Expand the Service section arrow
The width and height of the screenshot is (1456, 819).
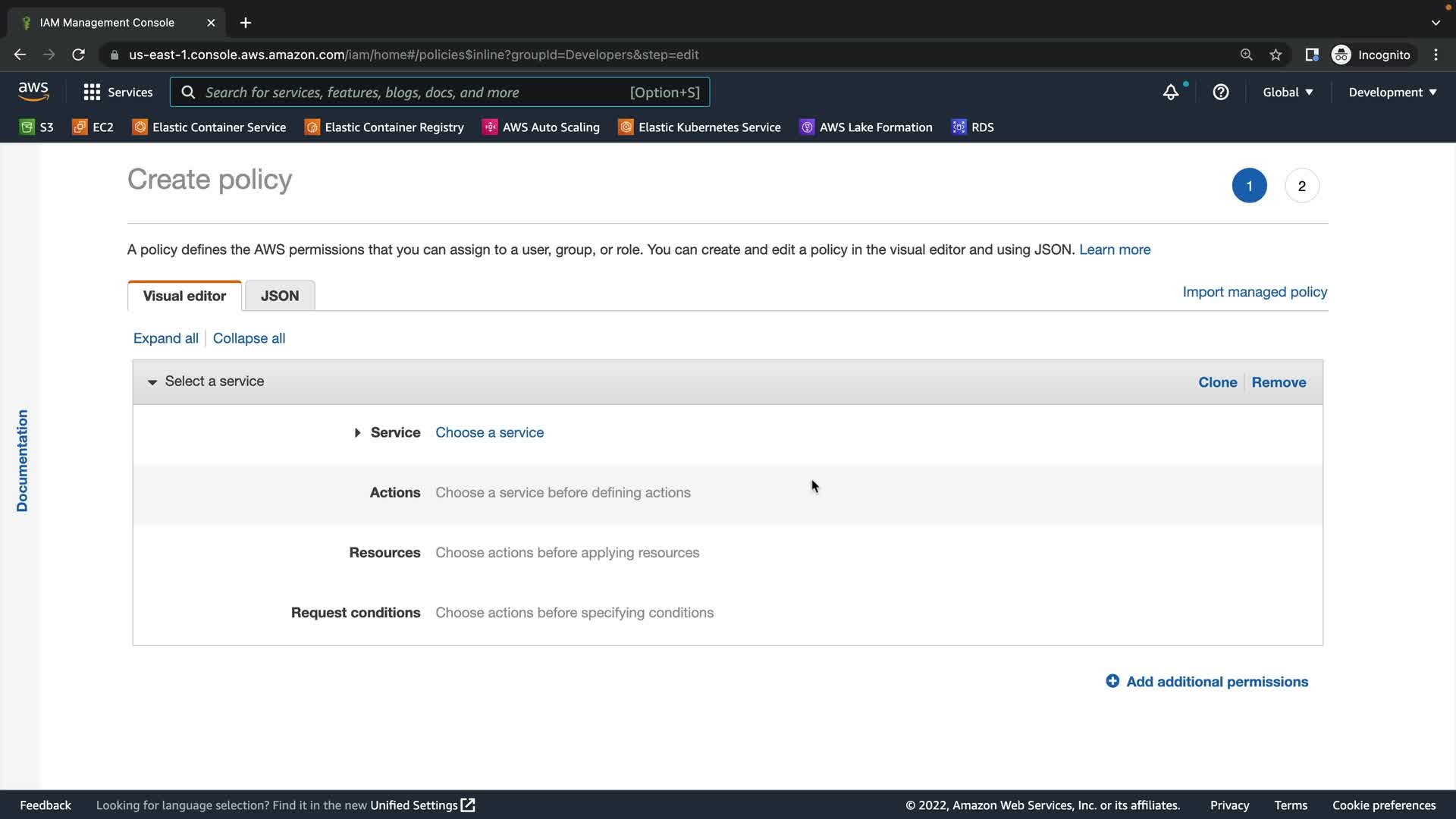(357, 433)
